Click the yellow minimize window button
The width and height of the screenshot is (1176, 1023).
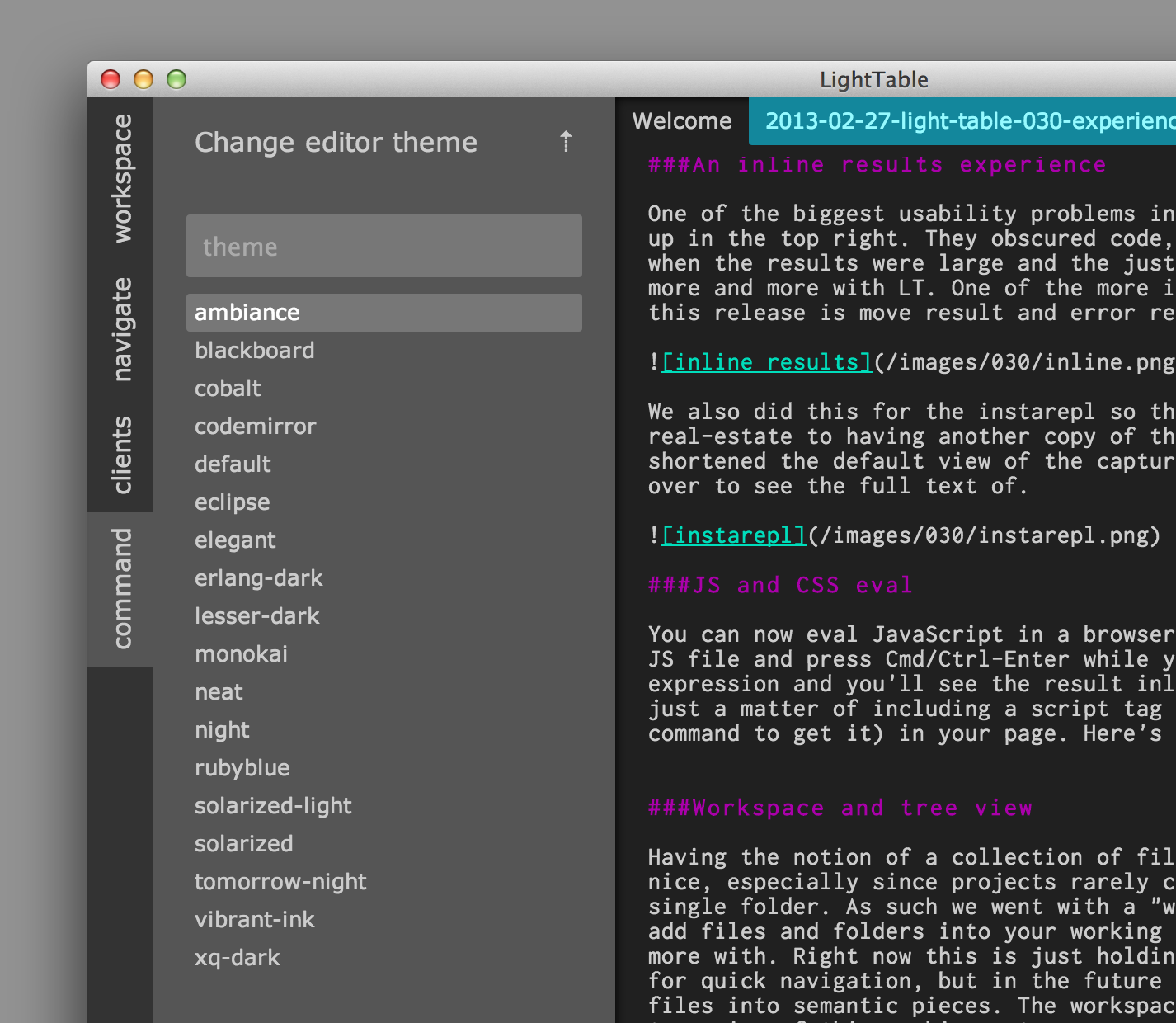click(x=143, y=79)
